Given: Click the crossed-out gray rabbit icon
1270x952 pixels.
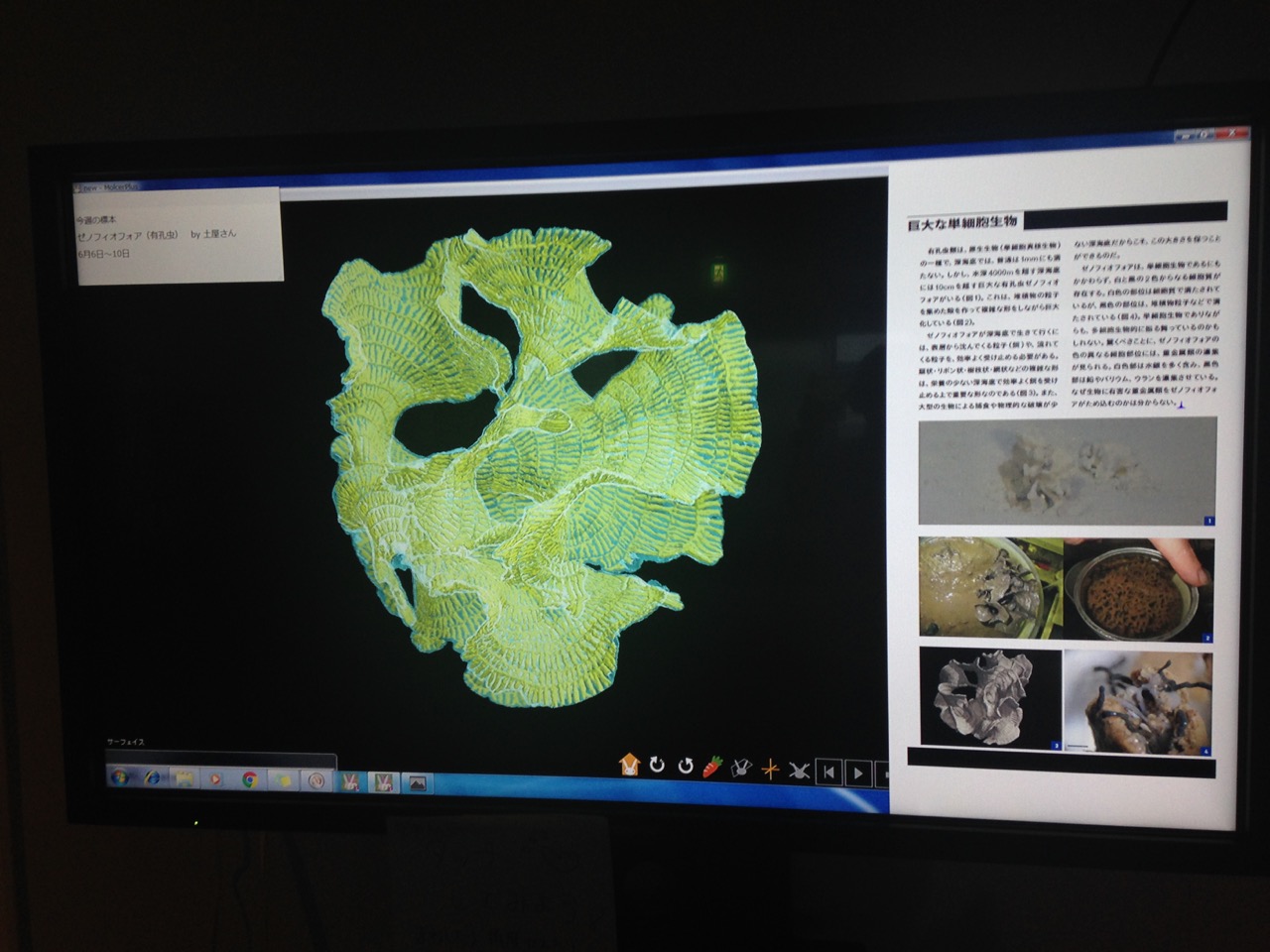Looking at the screenshot, I should [x=799, y=769].
